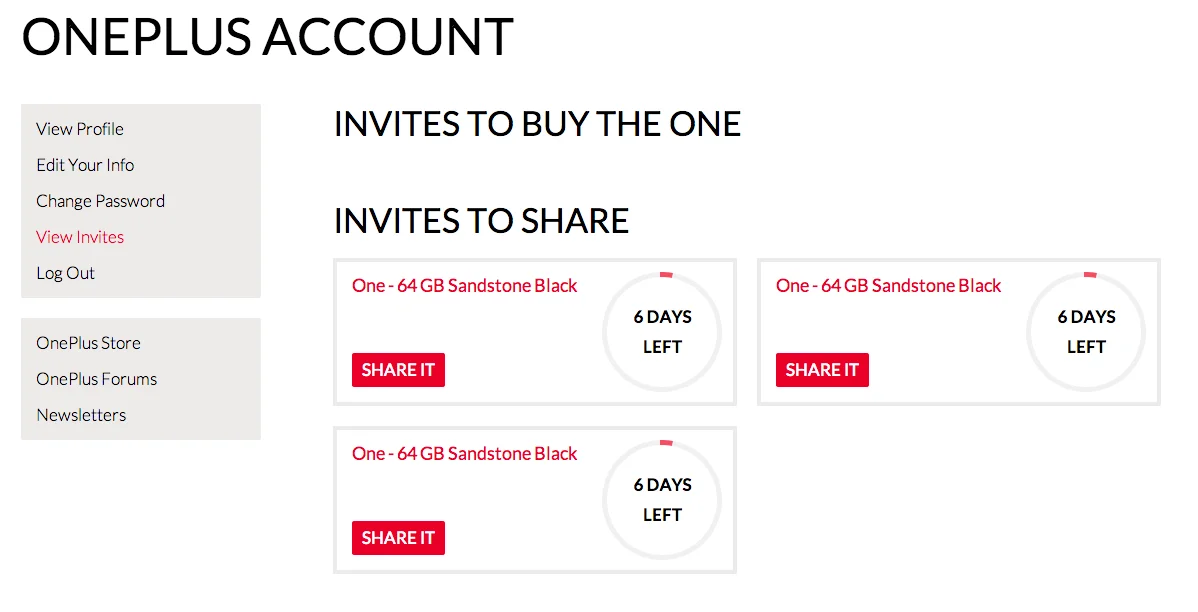This screenshot has width=1198, height=612.
Task: Select the highlighted View Invites link
Action: coord(80,237)
